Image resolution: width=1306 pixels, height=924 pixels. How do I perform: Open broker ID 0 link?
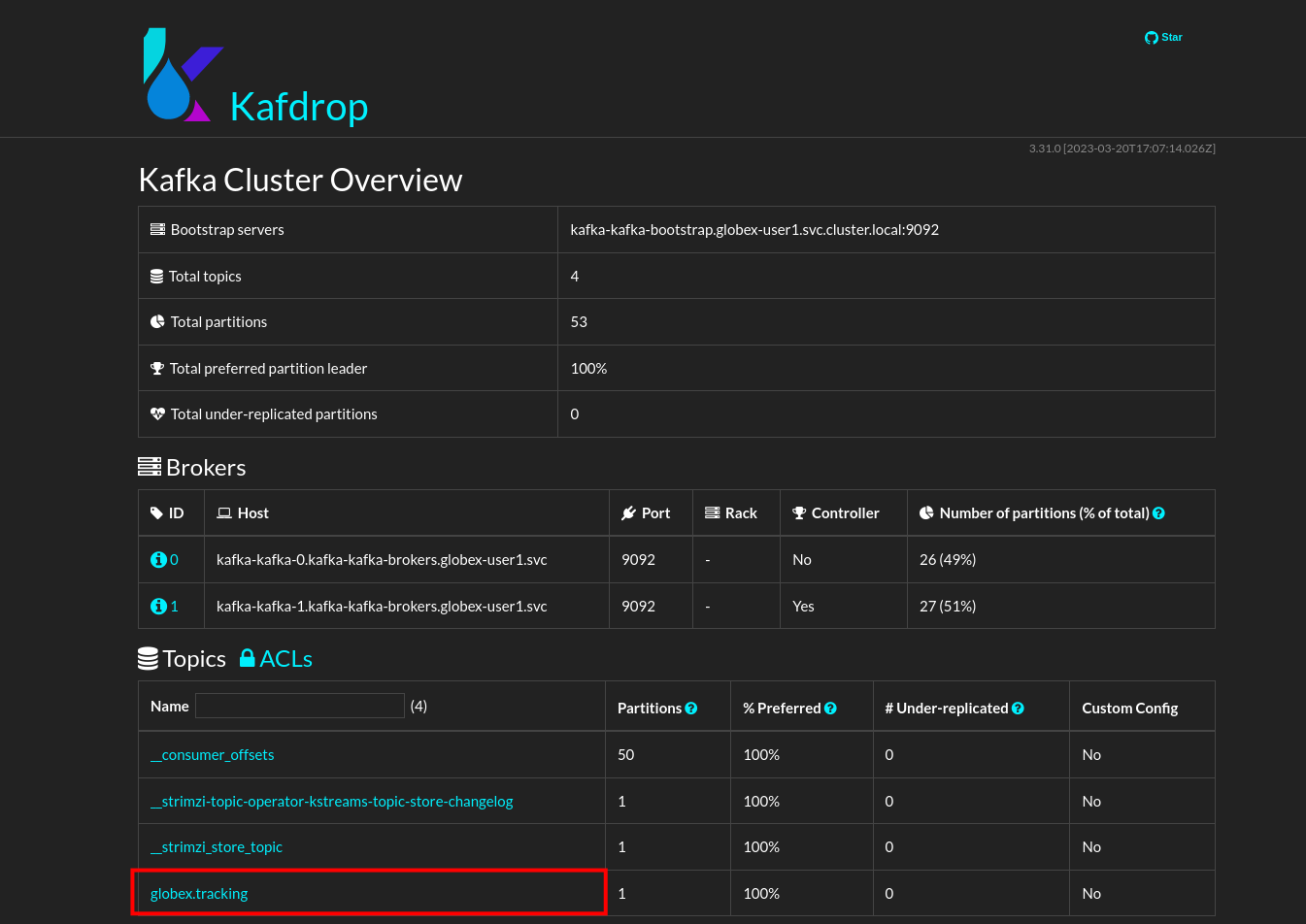click(x=174, y=560)
